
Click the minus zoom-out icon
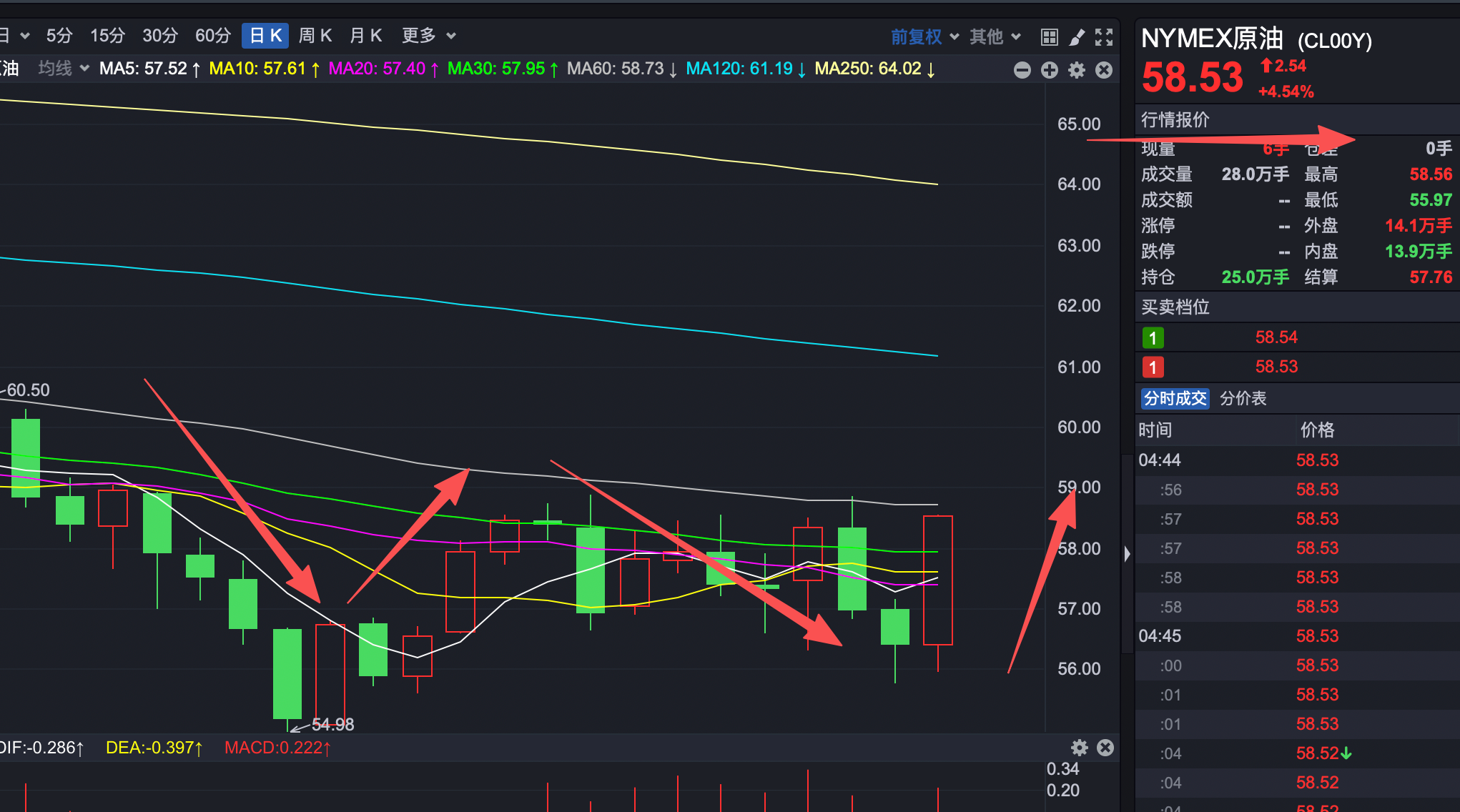pos(1022,70)
